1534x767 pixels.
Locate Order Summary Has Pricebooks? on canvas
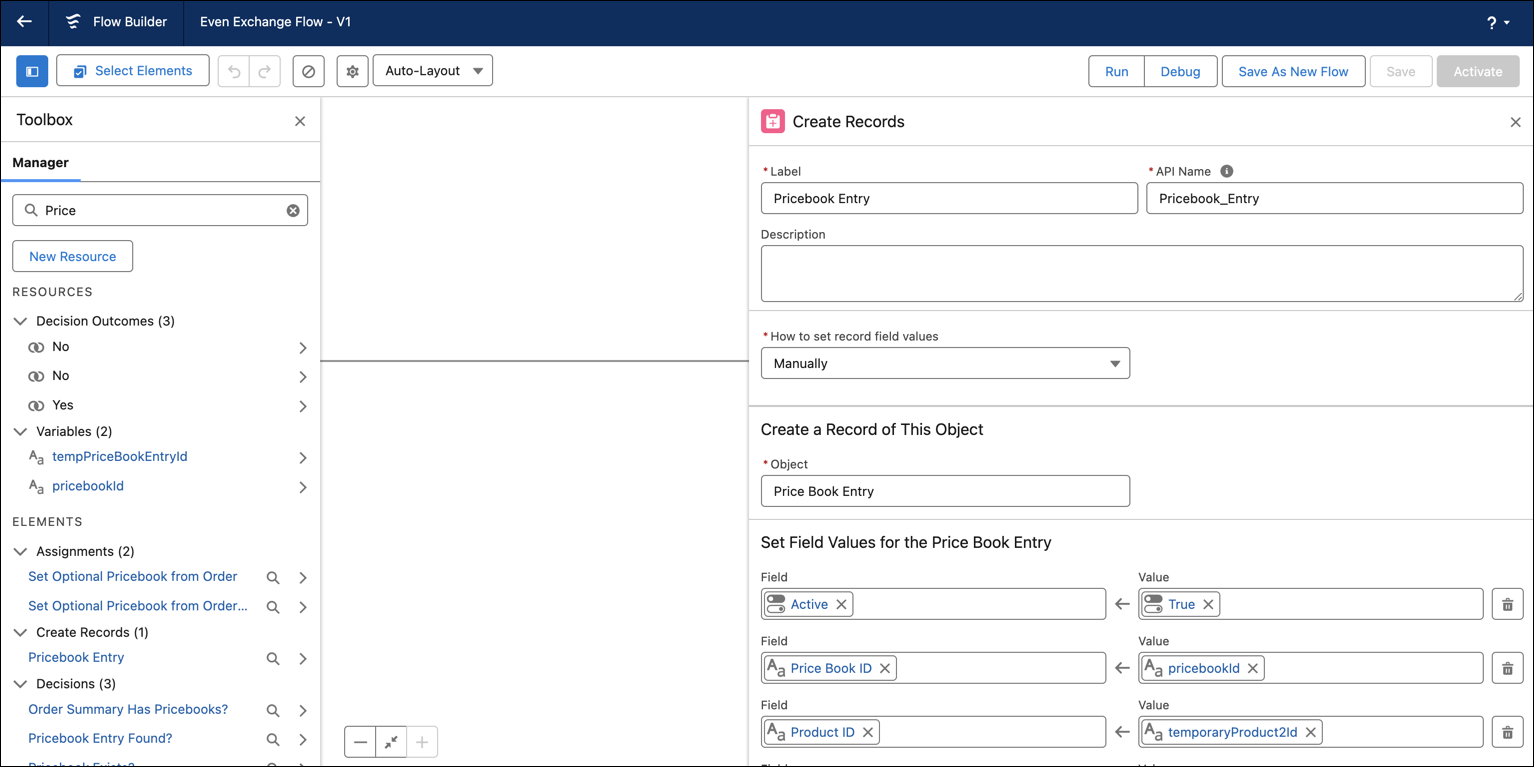[272, 711]
